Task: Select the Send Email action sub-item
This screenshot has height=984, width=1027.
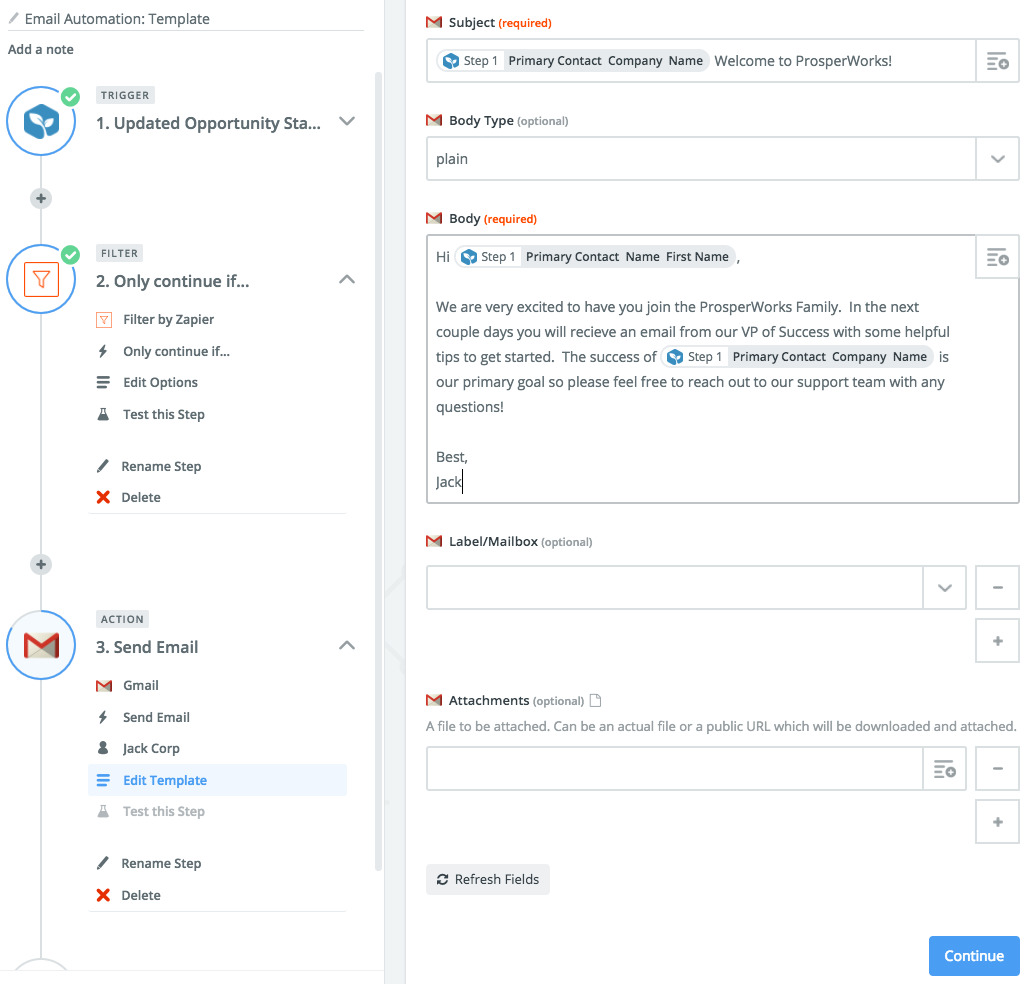Action: (156, 717)
